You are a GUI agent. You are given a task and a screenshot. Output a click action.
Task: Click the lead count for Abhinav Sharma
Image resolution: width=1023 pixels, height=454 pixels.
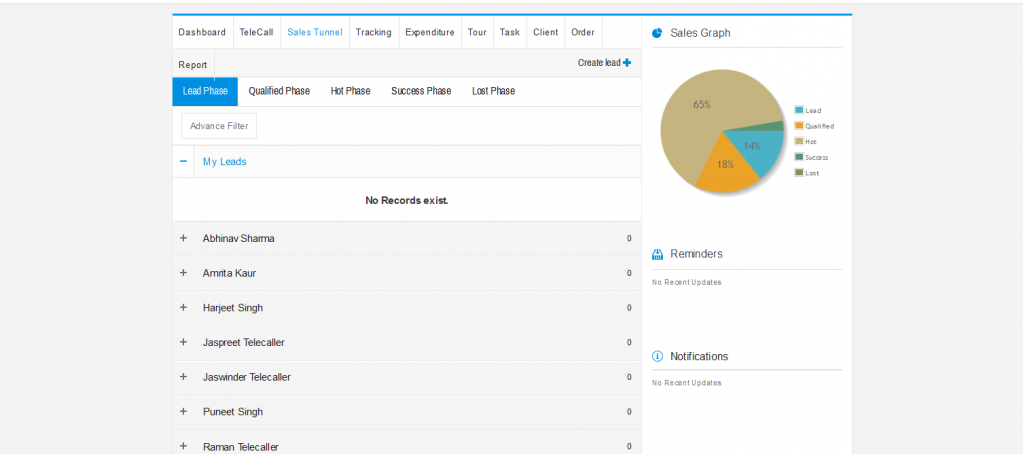click(x=629, y=239)
